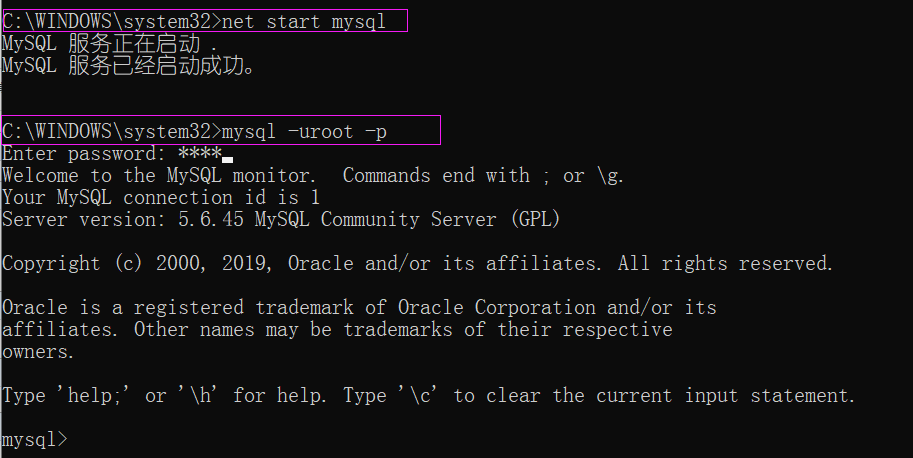Click the Server version 5.6.45 line
913x458 pixels.
pos(281,219)
